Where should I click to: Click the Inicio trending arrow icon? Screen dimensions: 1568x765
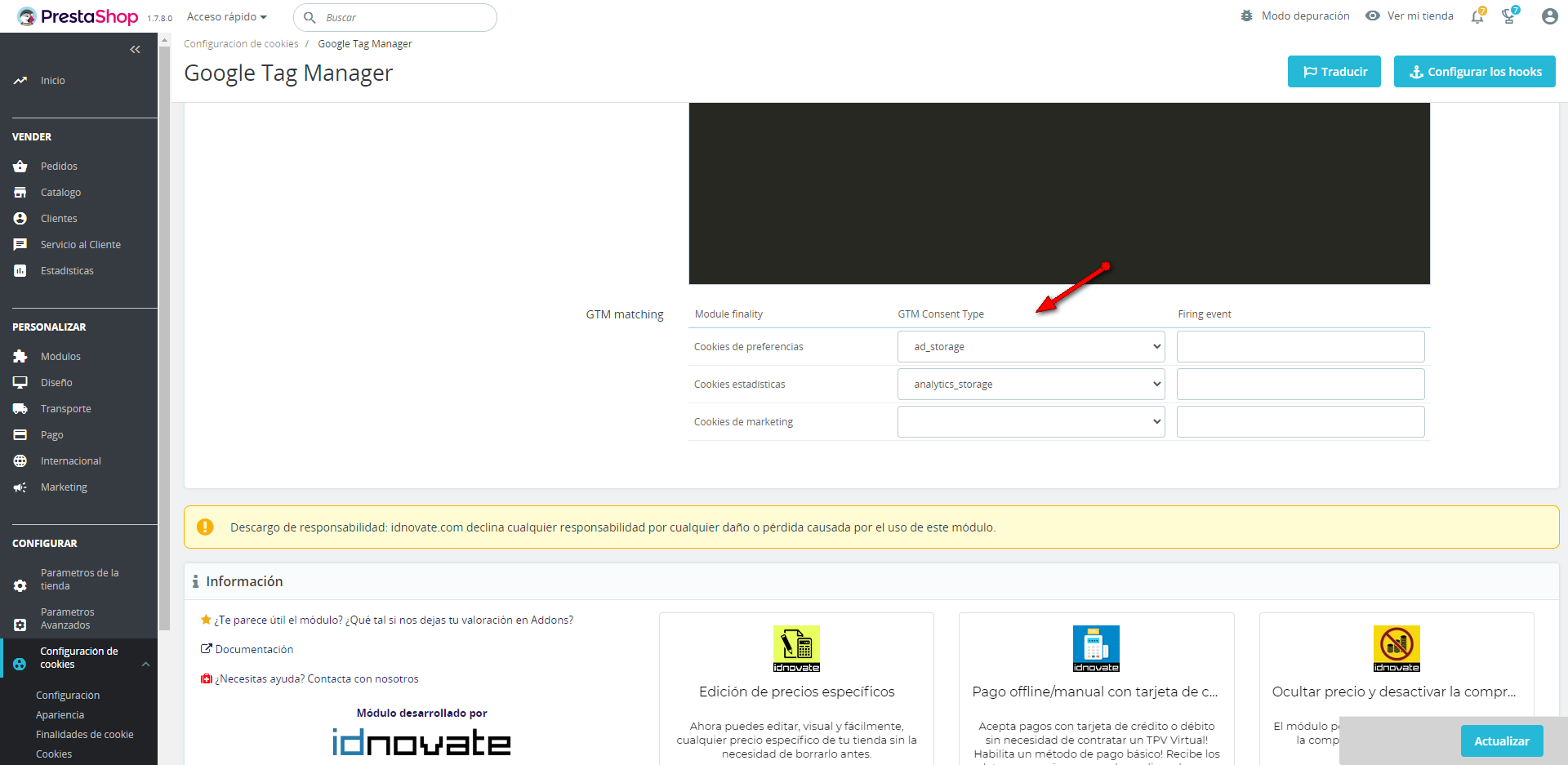20,81
